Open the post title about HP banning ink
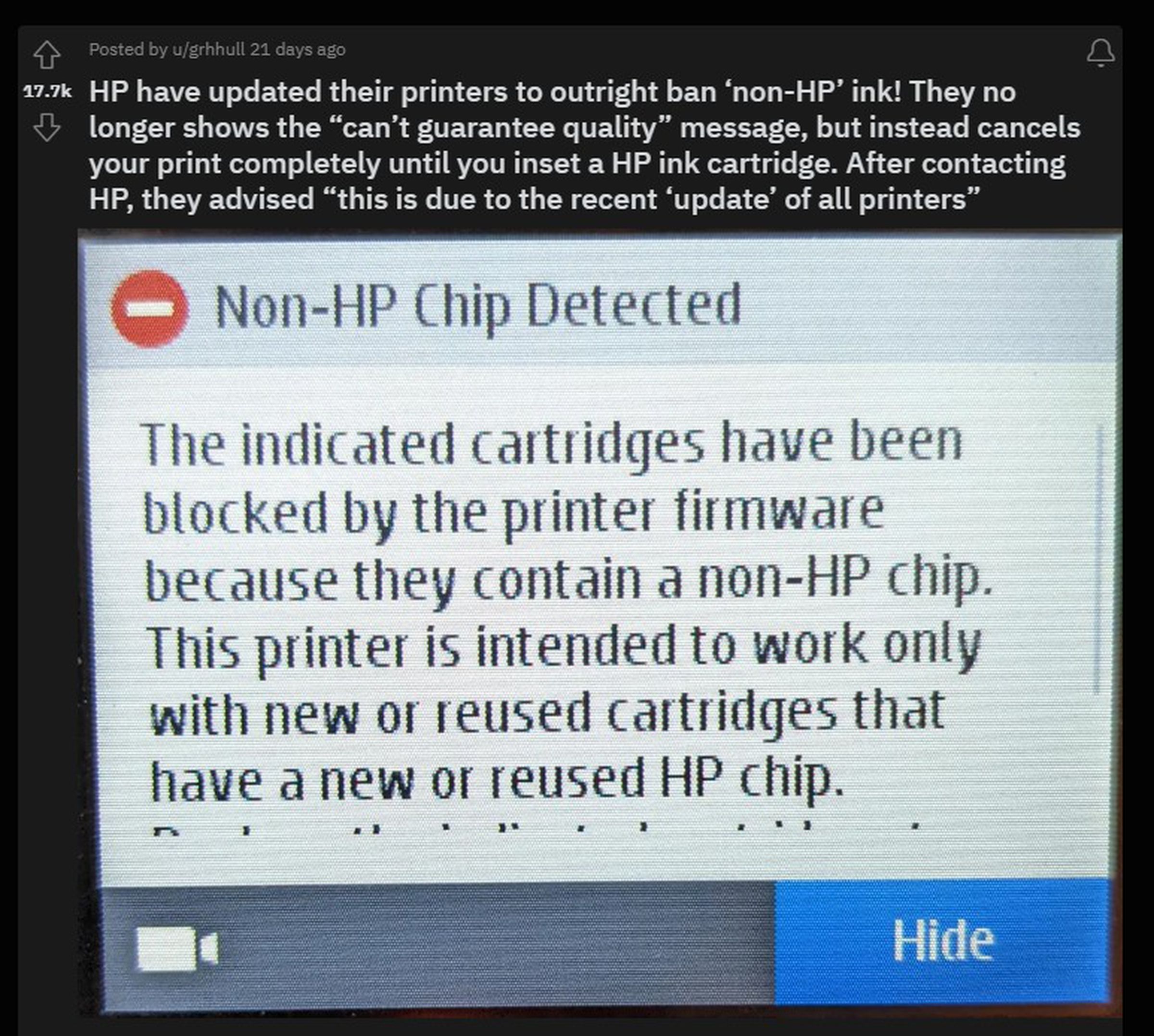 pos(584,145)
